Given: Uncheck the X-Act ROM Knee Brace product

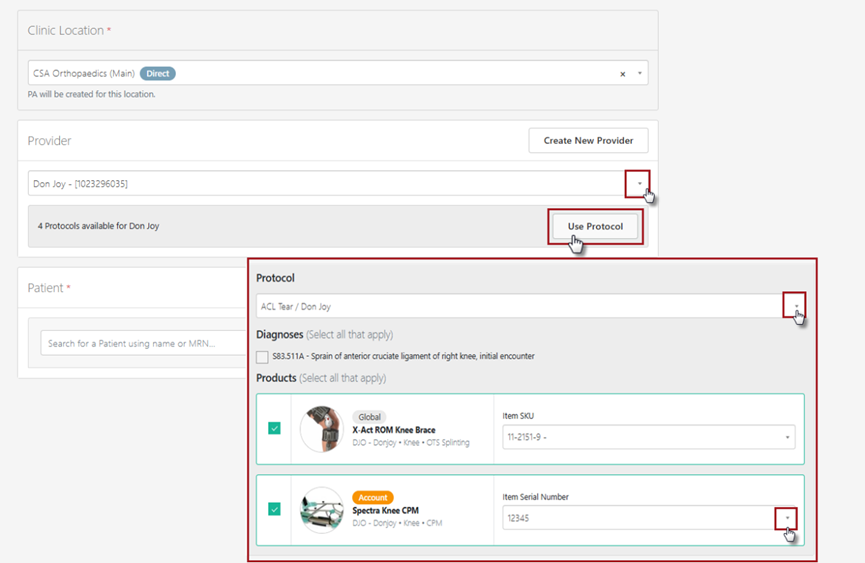Looking at the screenshot, I should (x=274, y=428).
